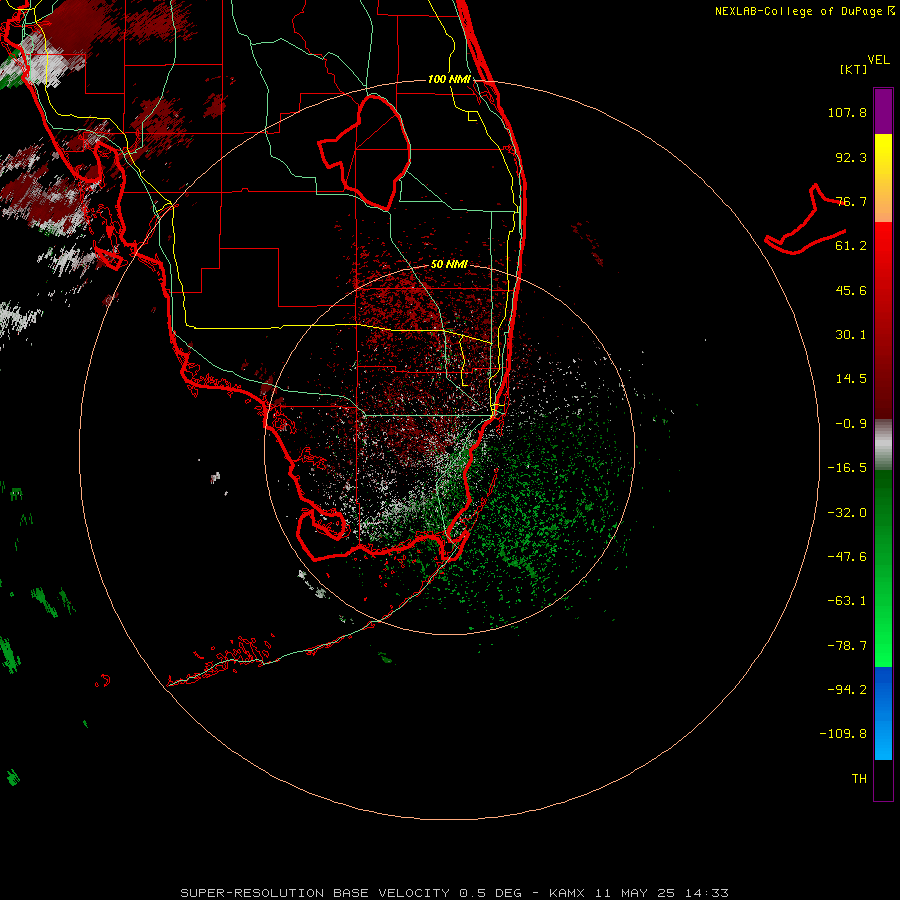Select the -32.0 scale value
This screenshot has width=900, height=900.
(847, 513)
